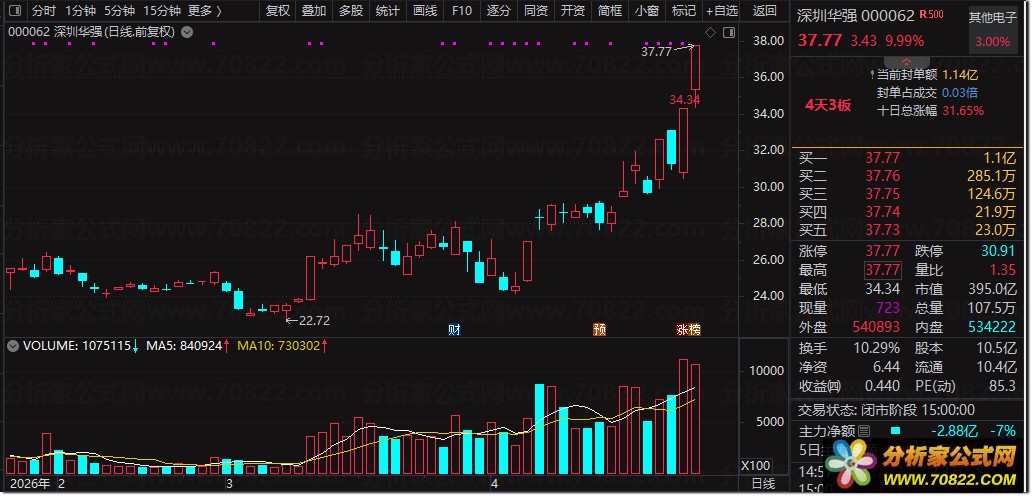Click the MA10 volume indicator label
Viewport: 1033px width, 496px height.
[x=283, y=345]
